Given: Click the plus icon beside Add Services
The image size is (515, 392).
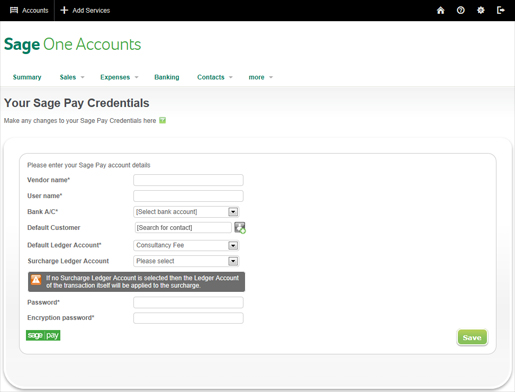Looking at the screenshot, I should coord(64,10).
